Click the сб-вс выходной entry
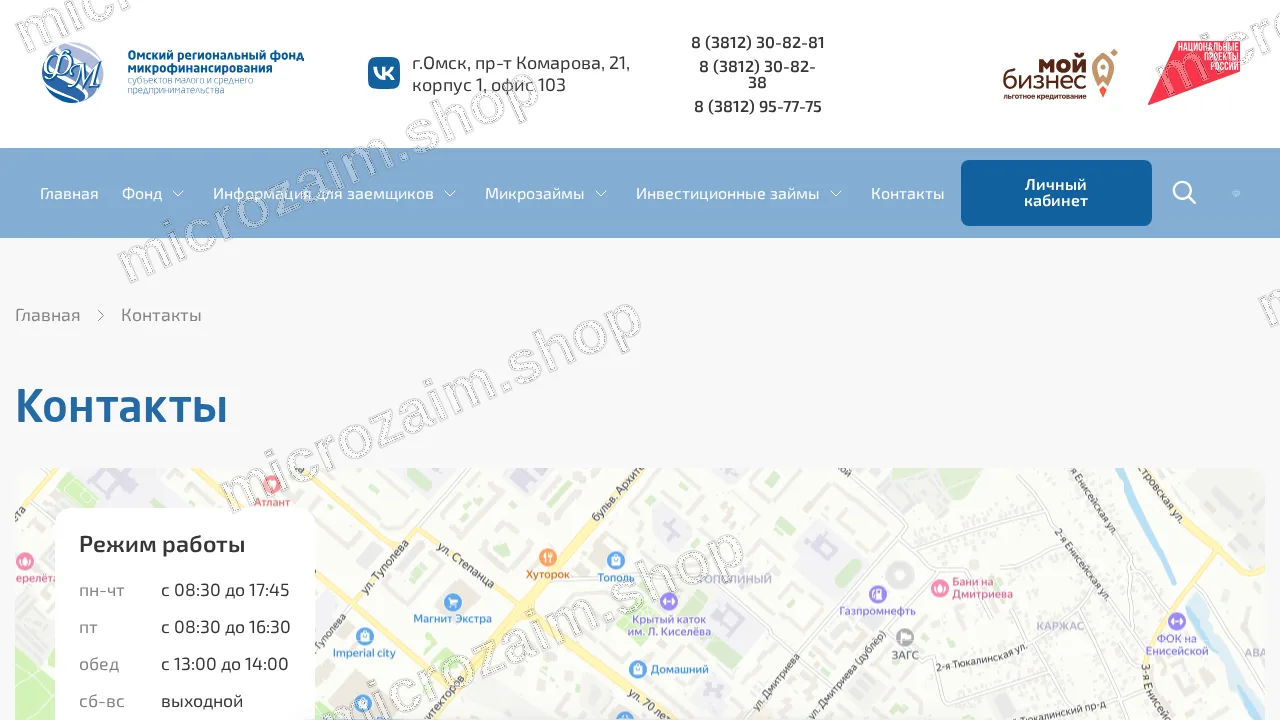 202,701
